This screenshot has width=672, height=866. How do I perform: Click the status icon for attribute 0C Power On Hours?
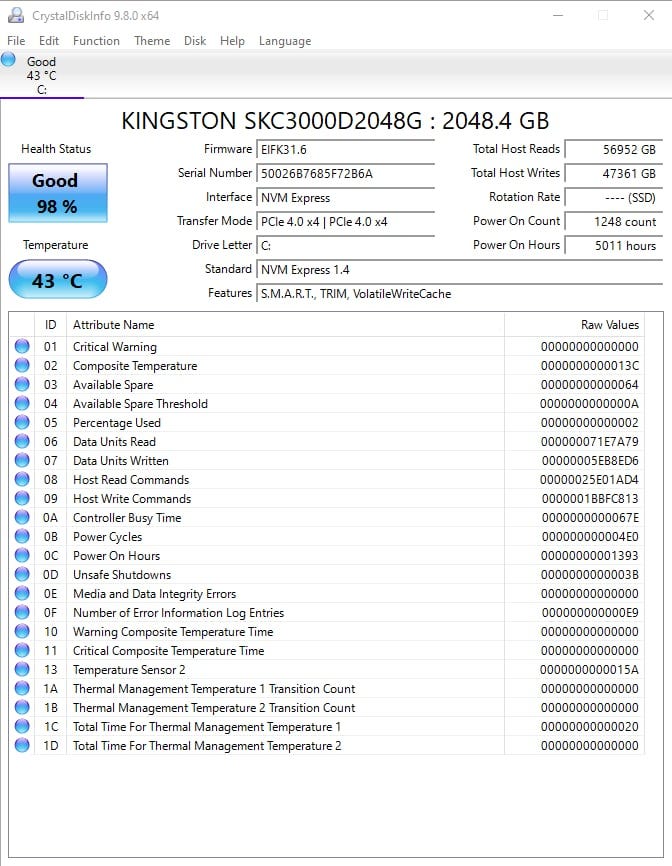(22, 555)
